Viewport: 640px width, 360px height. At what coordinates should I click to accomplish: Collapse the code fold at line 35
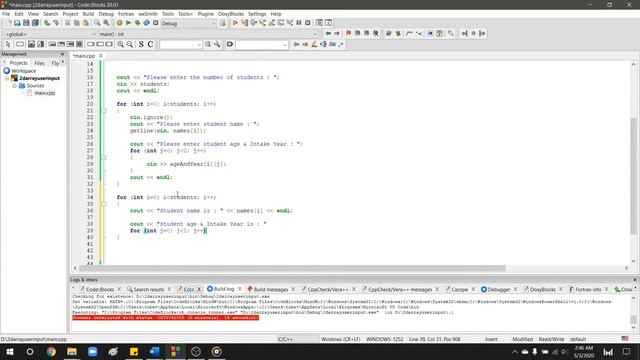click(x=104, y=204)
